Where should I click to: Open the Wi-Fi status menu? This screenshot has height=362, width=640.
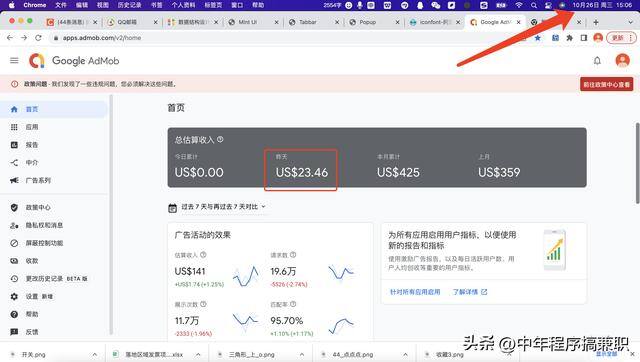519,5
